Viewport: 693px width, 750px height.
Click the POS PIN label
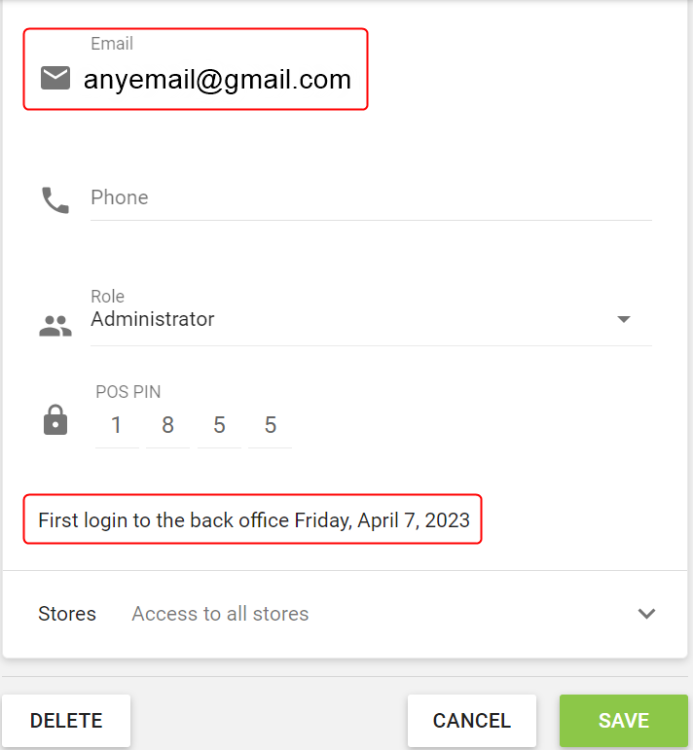click(x=128, y=392)
